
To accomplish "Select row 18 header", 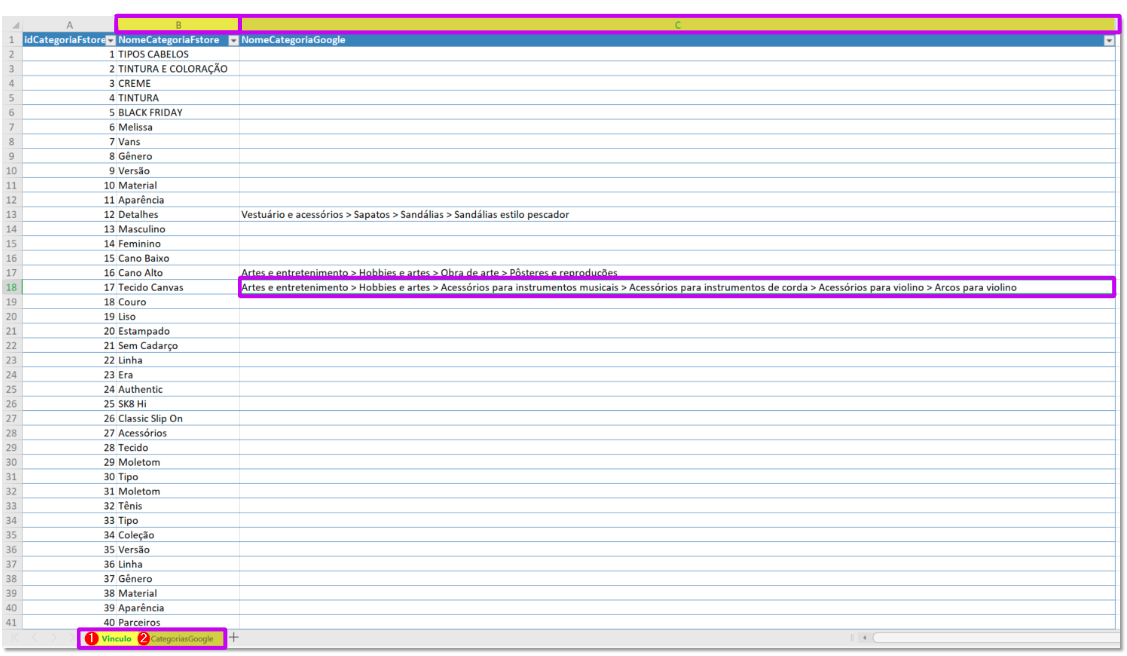I will click(11, 287).
